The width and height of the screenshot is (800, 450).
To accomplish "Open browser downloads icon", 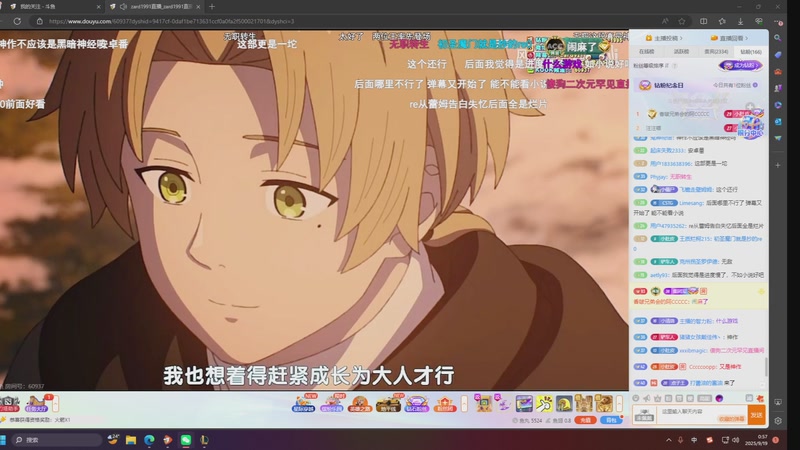I will point(740,21).
